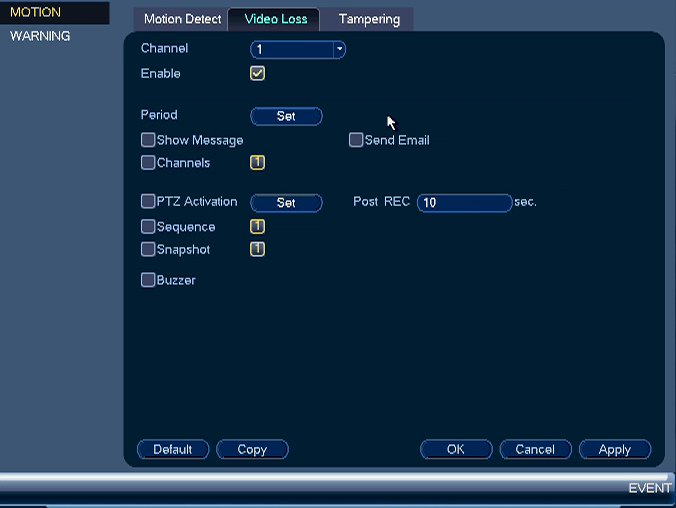Toggle channel 1 box beside Sequence
Image resolution: width=676 pixels, height=508 pixels.
257,226
